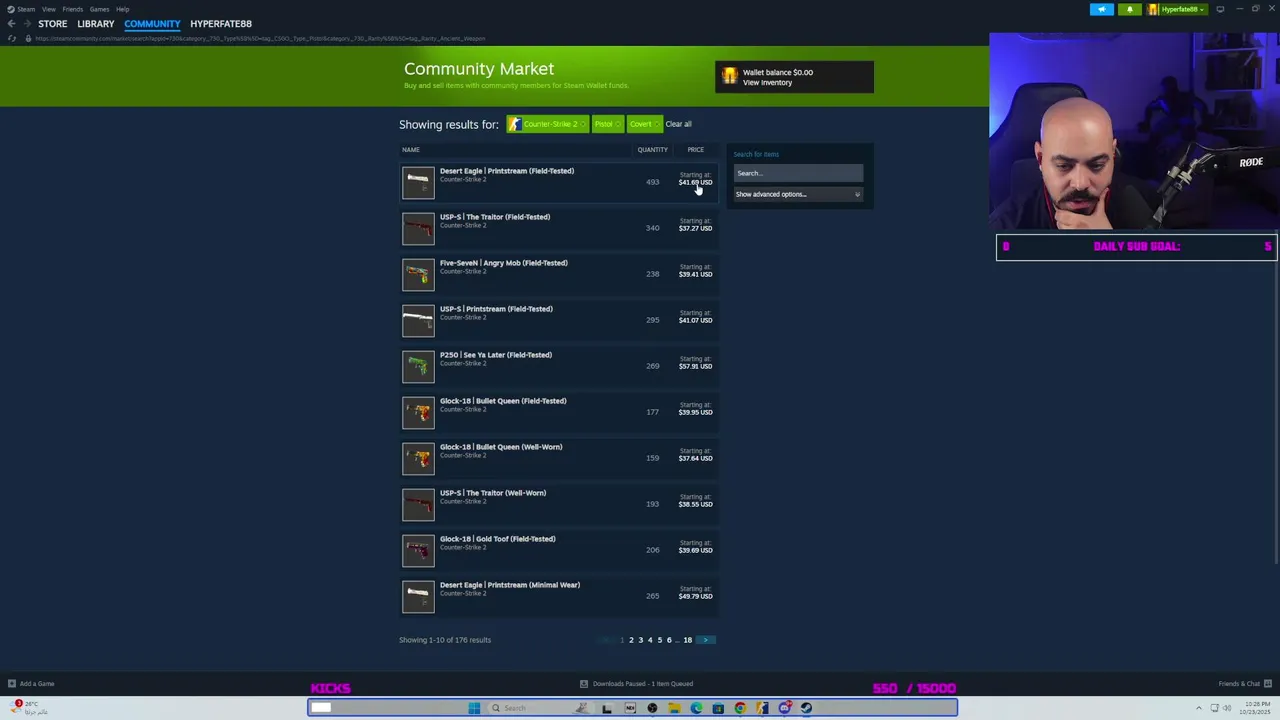Open USP-S The Traitor (Field-Tested) listing
This screenshot has height=720, width=1280.
pos(558,228)
